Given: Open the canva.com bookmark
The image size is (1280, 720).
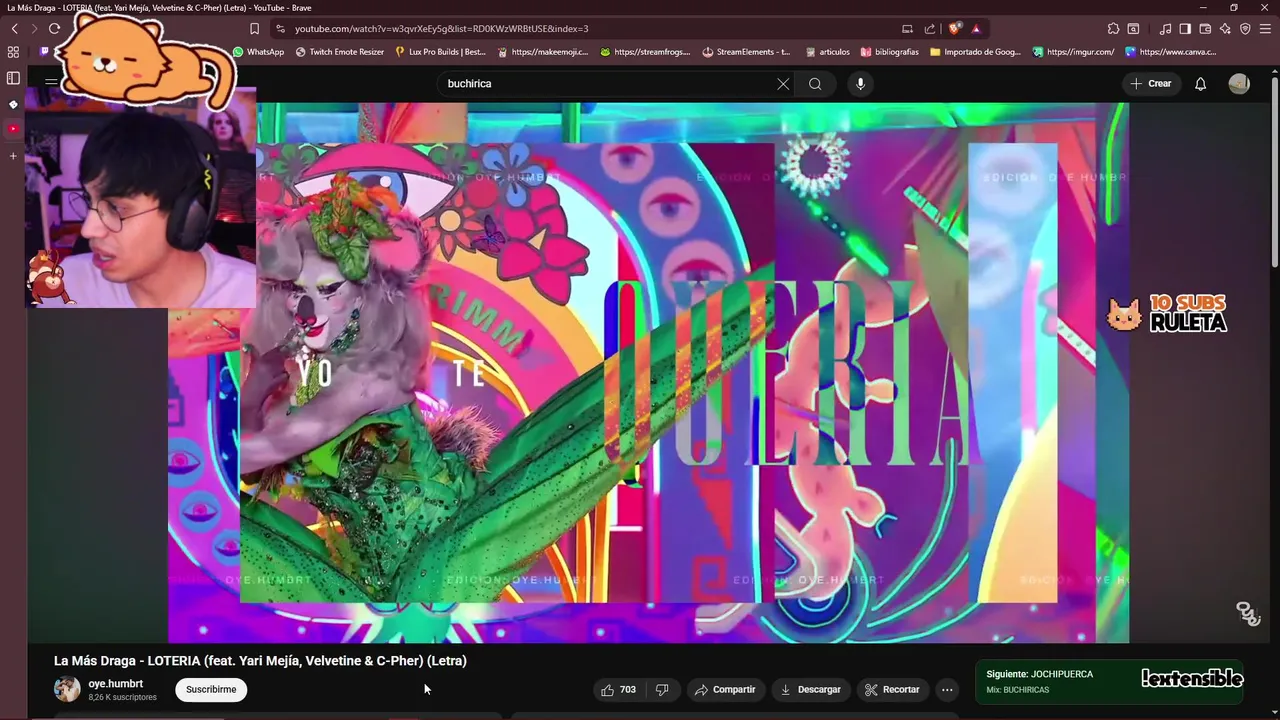Looking at the screenshot, I should (x=1171, y=52).
